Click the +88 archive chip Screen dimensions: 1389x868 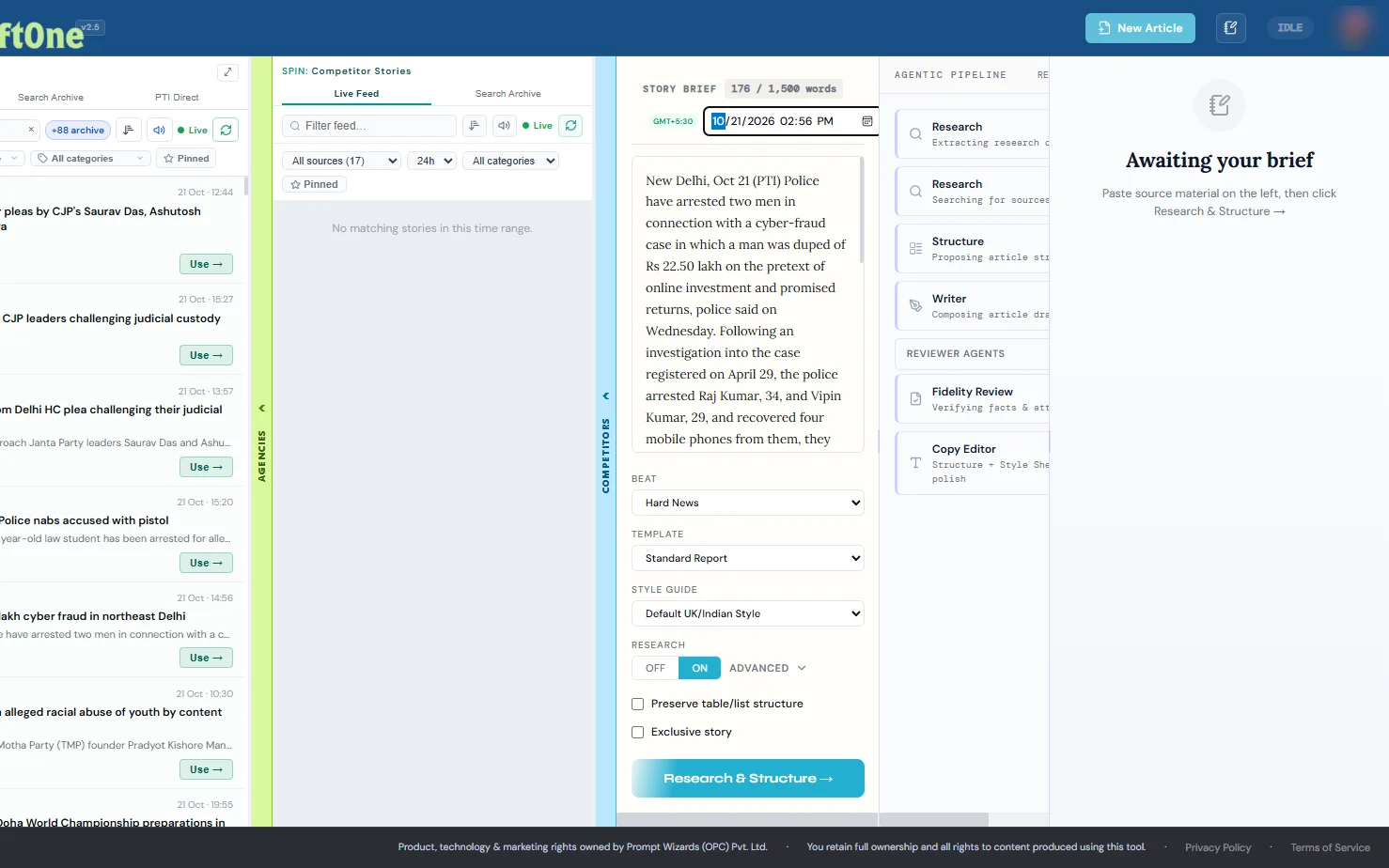tap(78, 131)
